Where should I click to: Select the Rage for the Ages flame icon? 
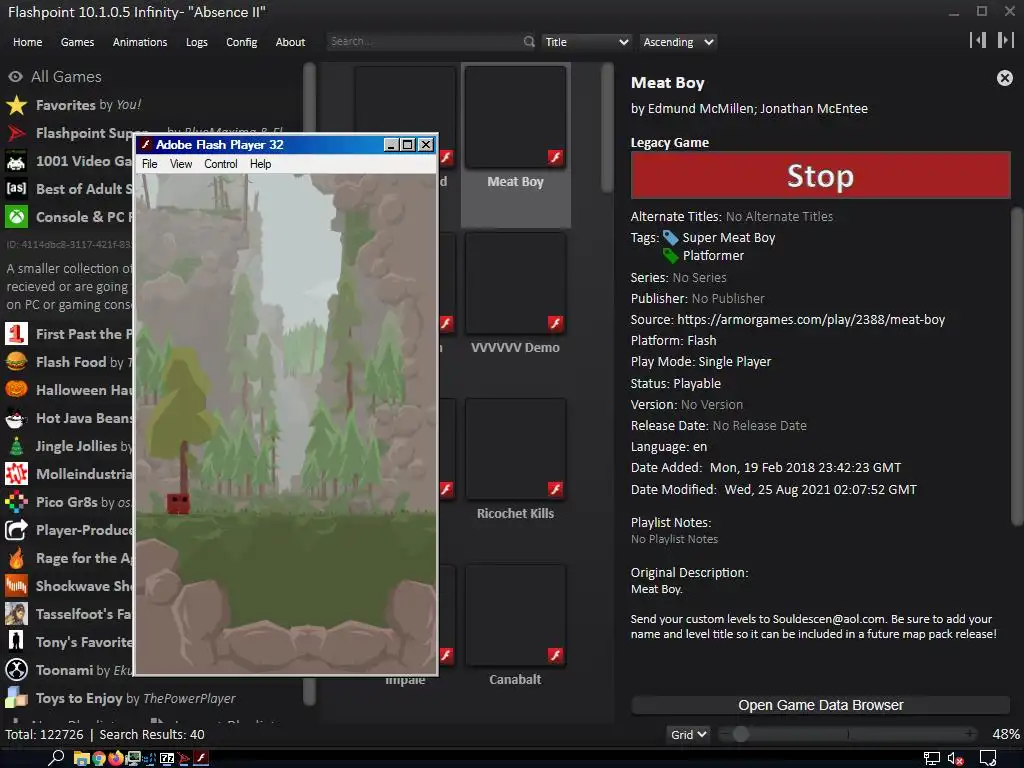coord(16,558)
